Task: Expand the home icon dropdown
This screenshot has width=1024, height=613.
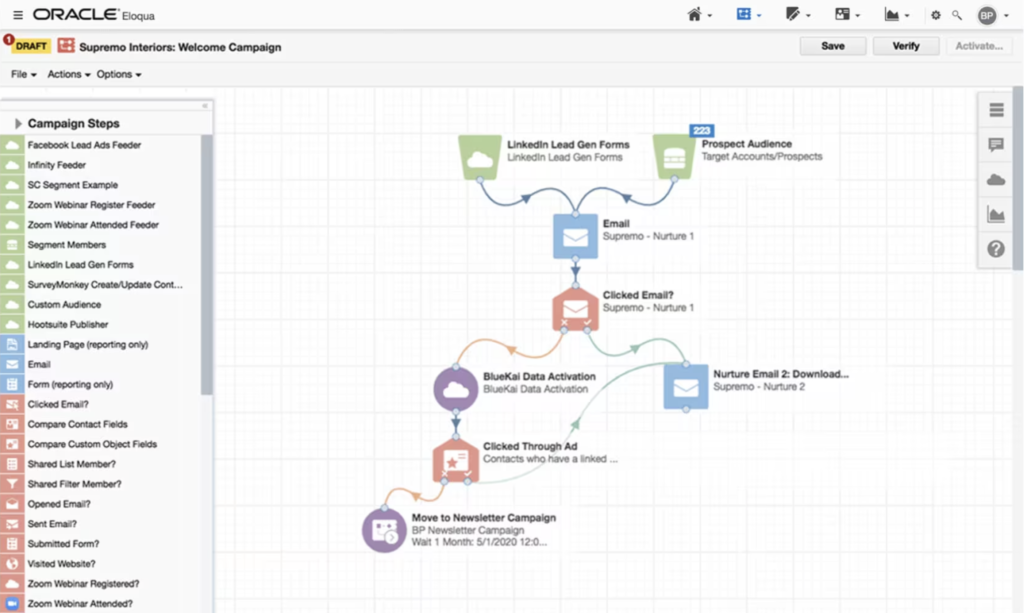Action: tap(699, 15)
